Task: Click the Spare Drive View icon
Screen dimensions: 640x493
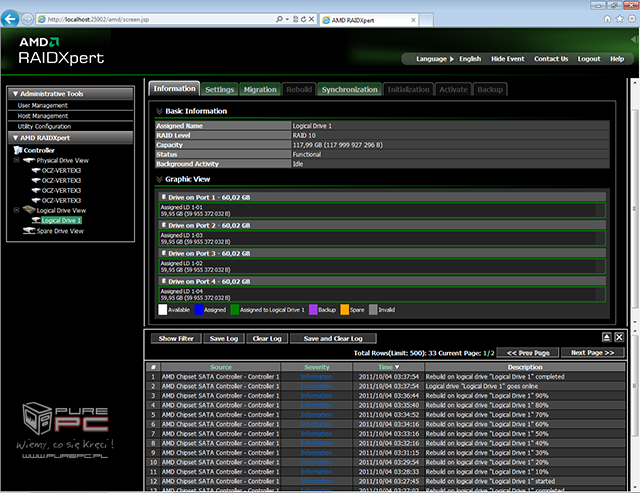Action: pos(29,231)
